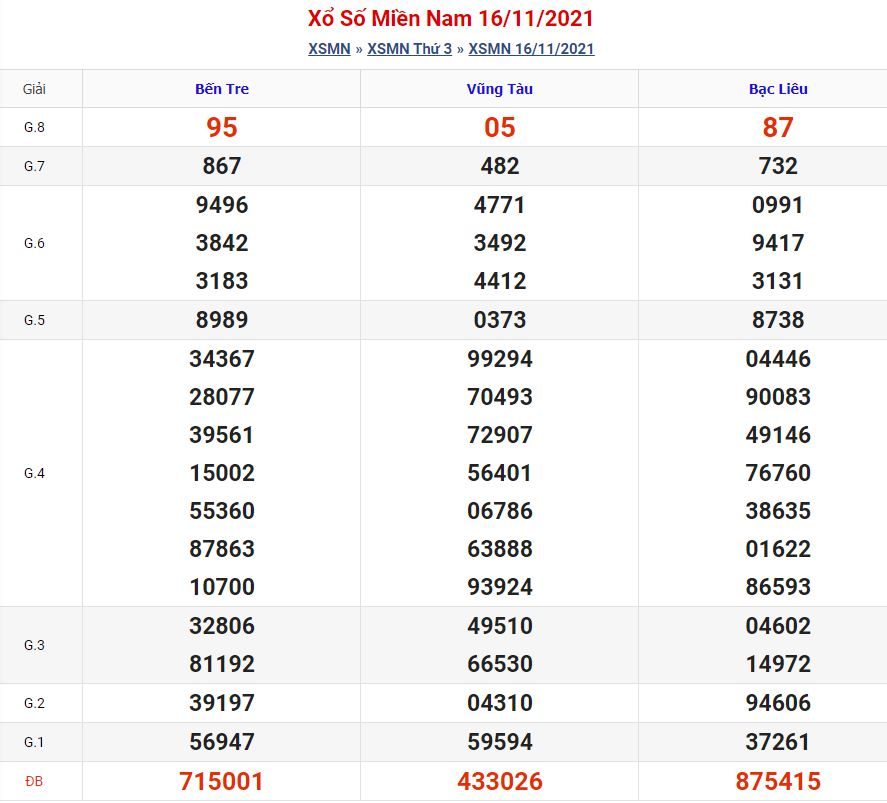Select Bạc Liêu special prize 875415
The width and height of the screenshot is (887, 803).
point(778,782)
